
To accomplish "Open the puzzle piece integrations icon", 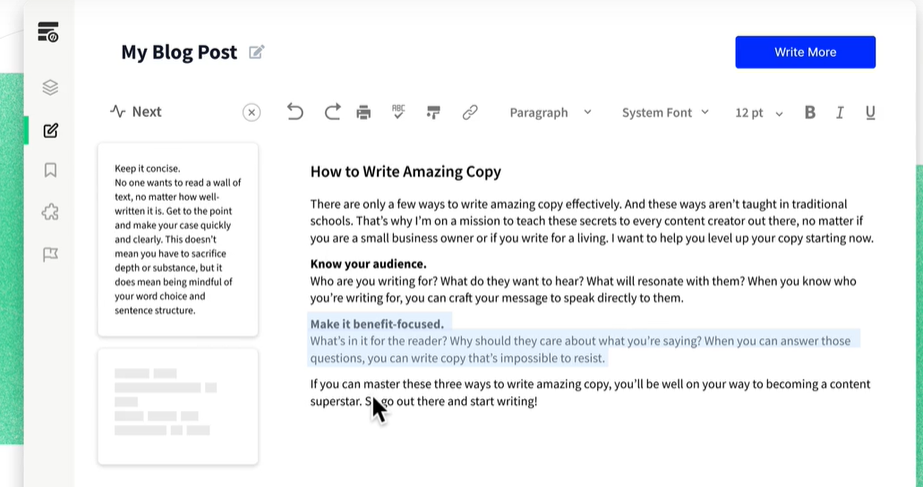I will [51, 212].
